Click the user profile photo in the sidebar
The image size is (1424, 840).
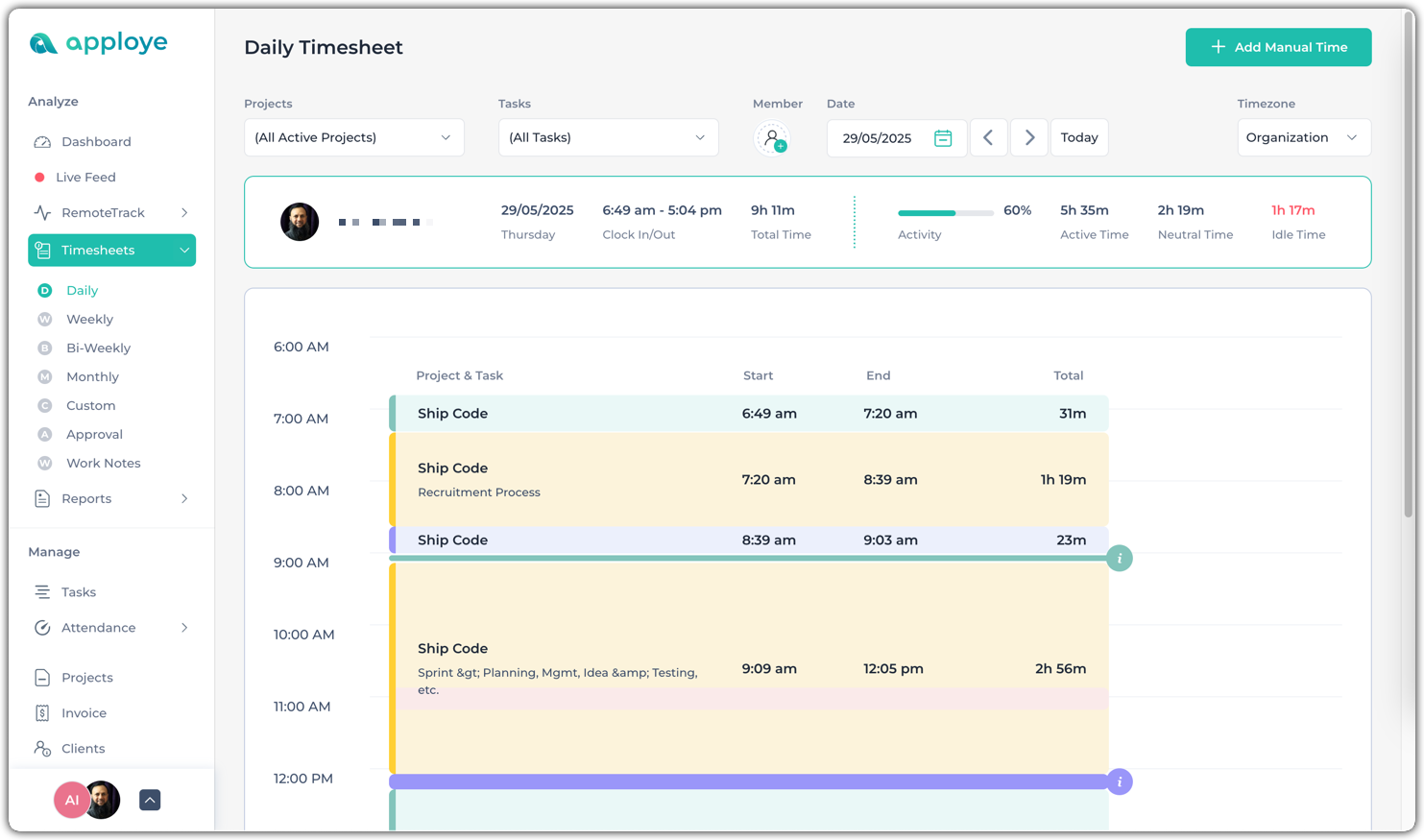click(104, 801)
